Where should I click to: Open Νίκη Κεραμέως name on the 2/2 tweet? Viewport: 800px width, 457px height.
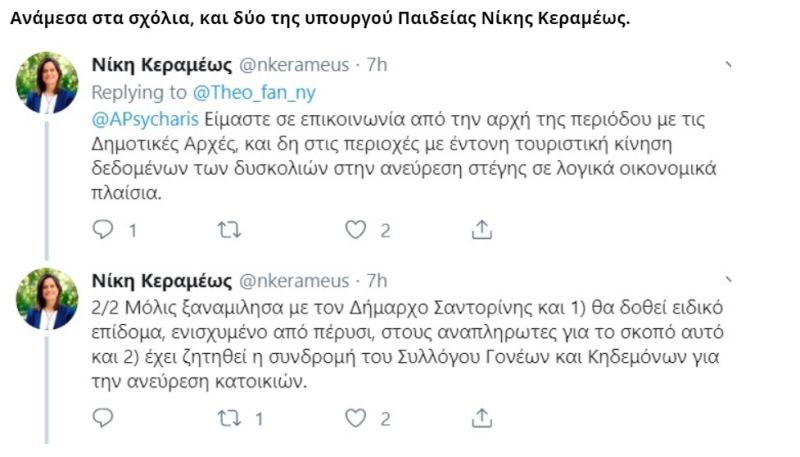[160, 278]
